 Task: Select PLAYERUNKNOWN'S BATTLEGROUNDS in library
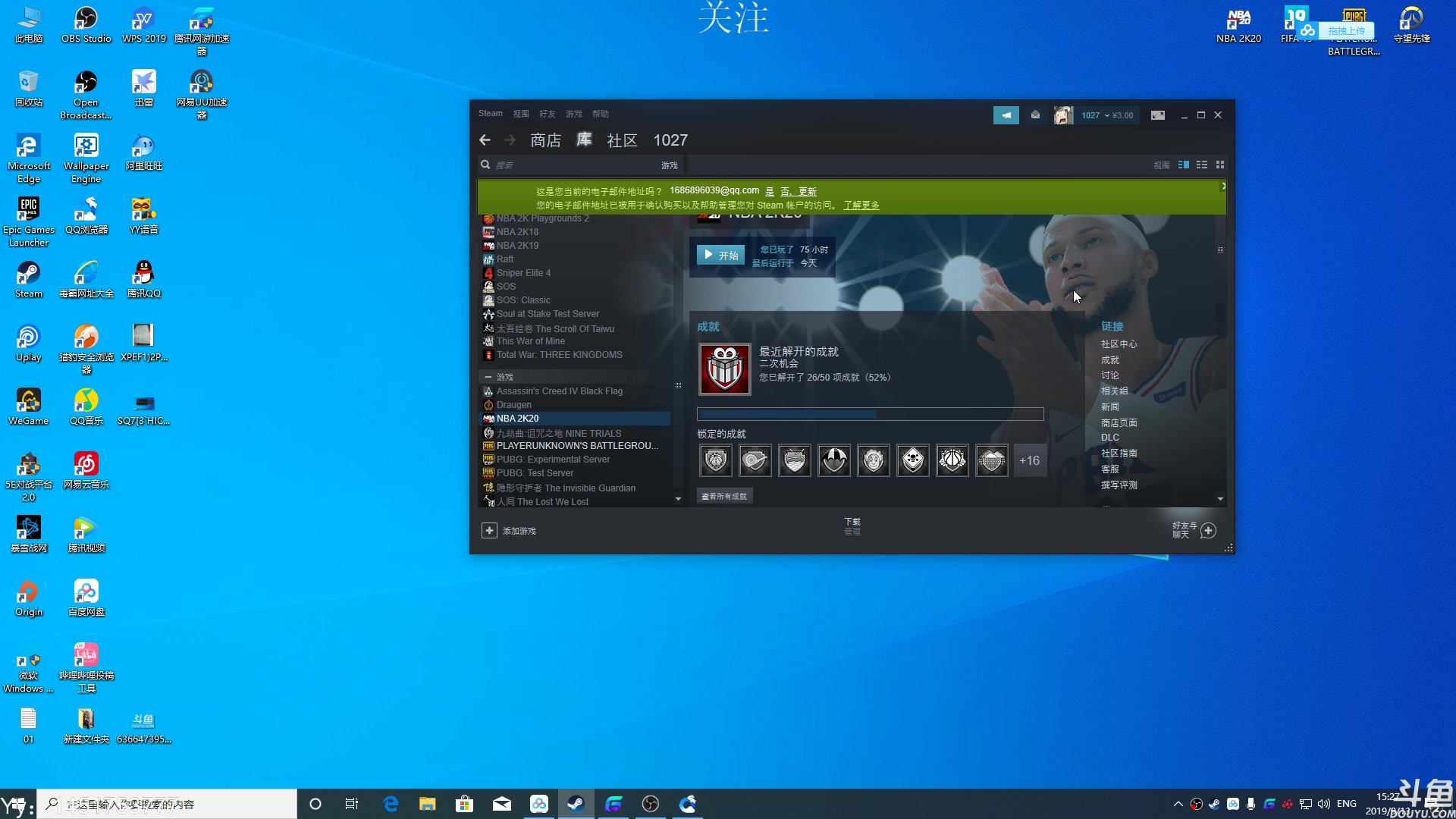click(x=576, y=446)
